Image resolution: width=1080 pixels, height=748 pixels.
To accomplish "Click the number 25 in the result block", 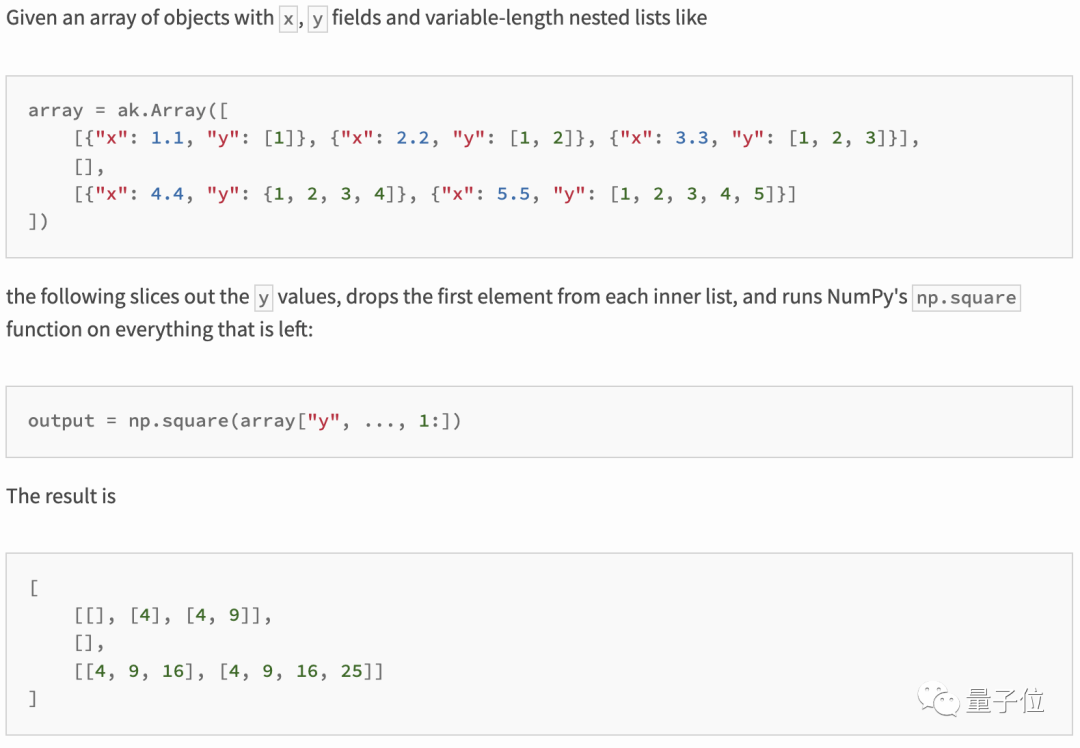I will coord(352,671).
